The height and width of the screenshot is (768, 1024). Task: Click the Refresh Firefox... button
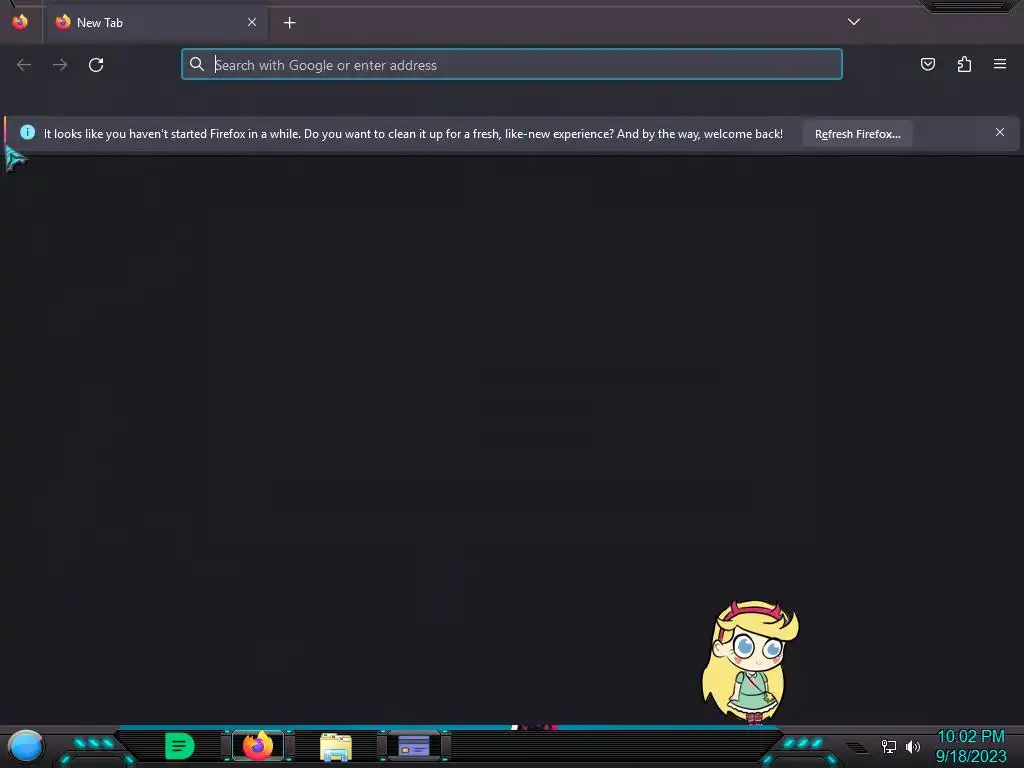[x=857, y=134]
